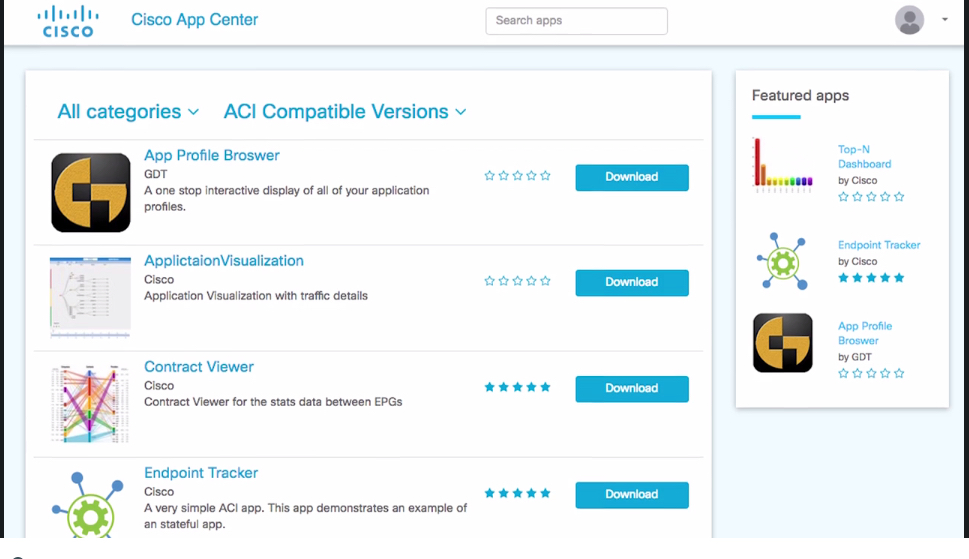Download the Contract Viewer app

click(631, 389)
